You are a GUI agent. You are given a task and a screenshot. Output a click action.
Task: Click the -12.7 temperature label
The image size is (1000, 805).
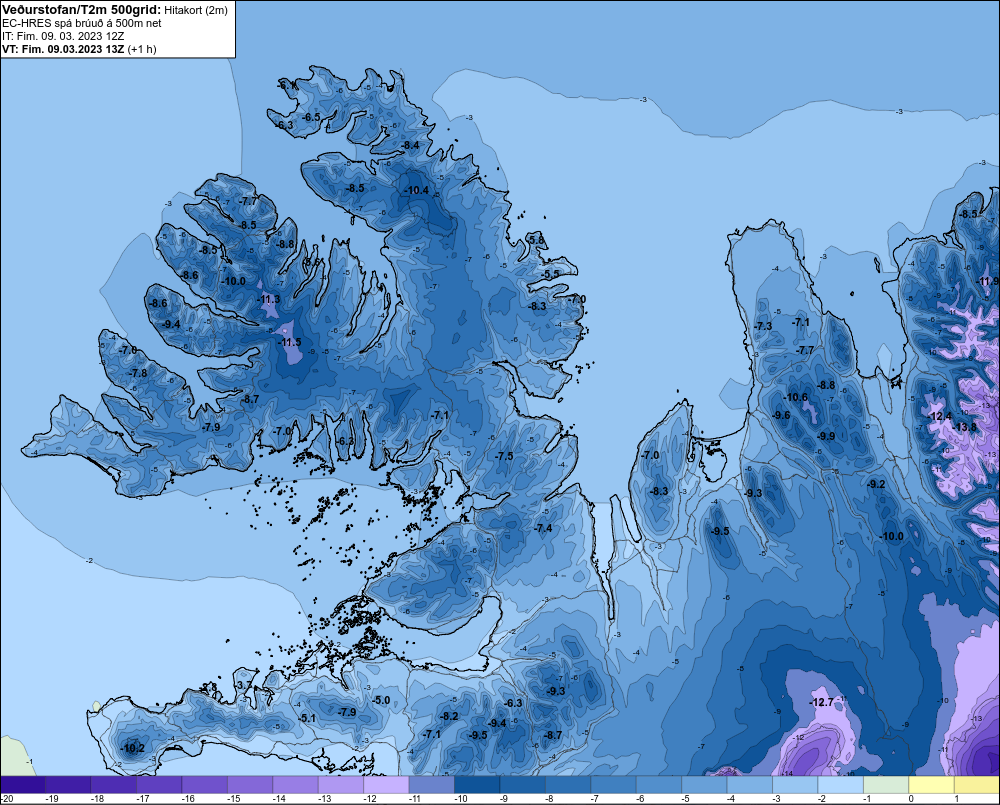pos(821,702)
